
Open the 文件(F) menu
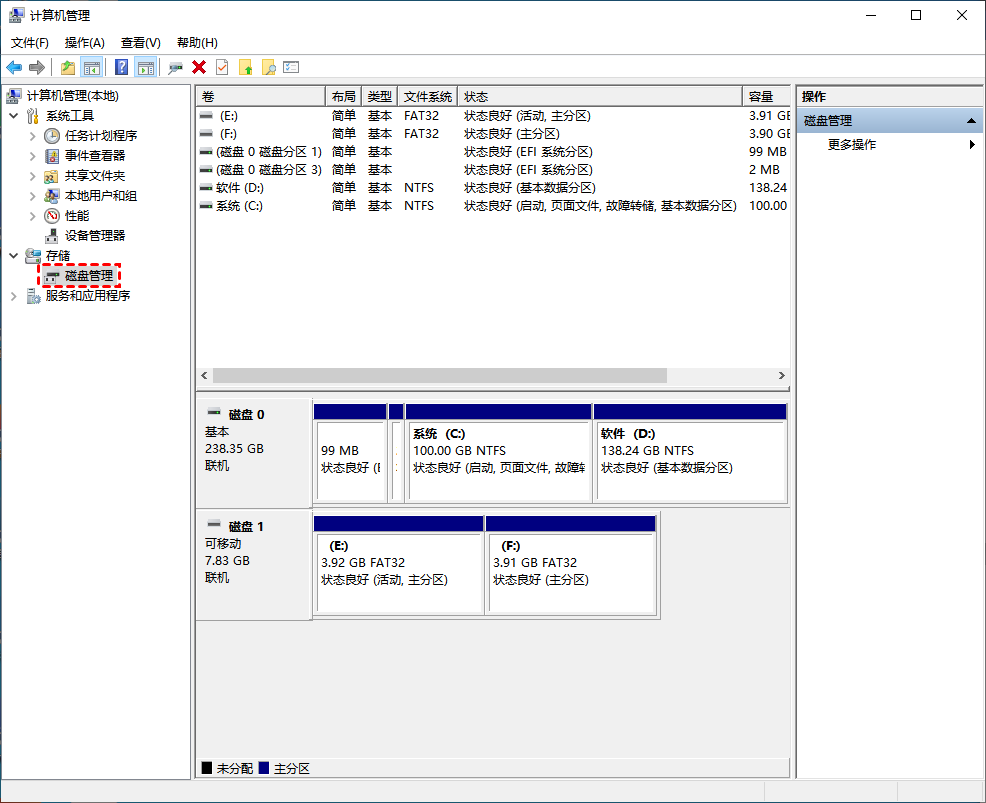pos(30,43)
